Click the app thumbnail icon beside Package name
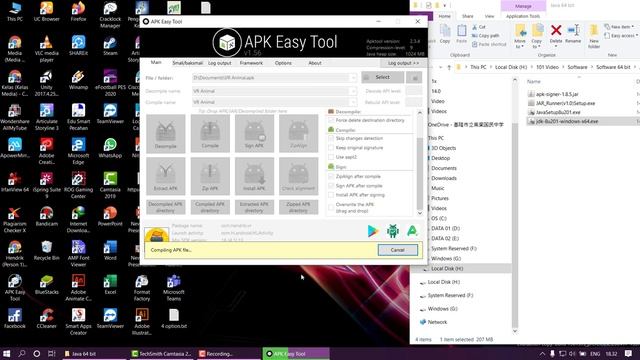 pos(156,235)
